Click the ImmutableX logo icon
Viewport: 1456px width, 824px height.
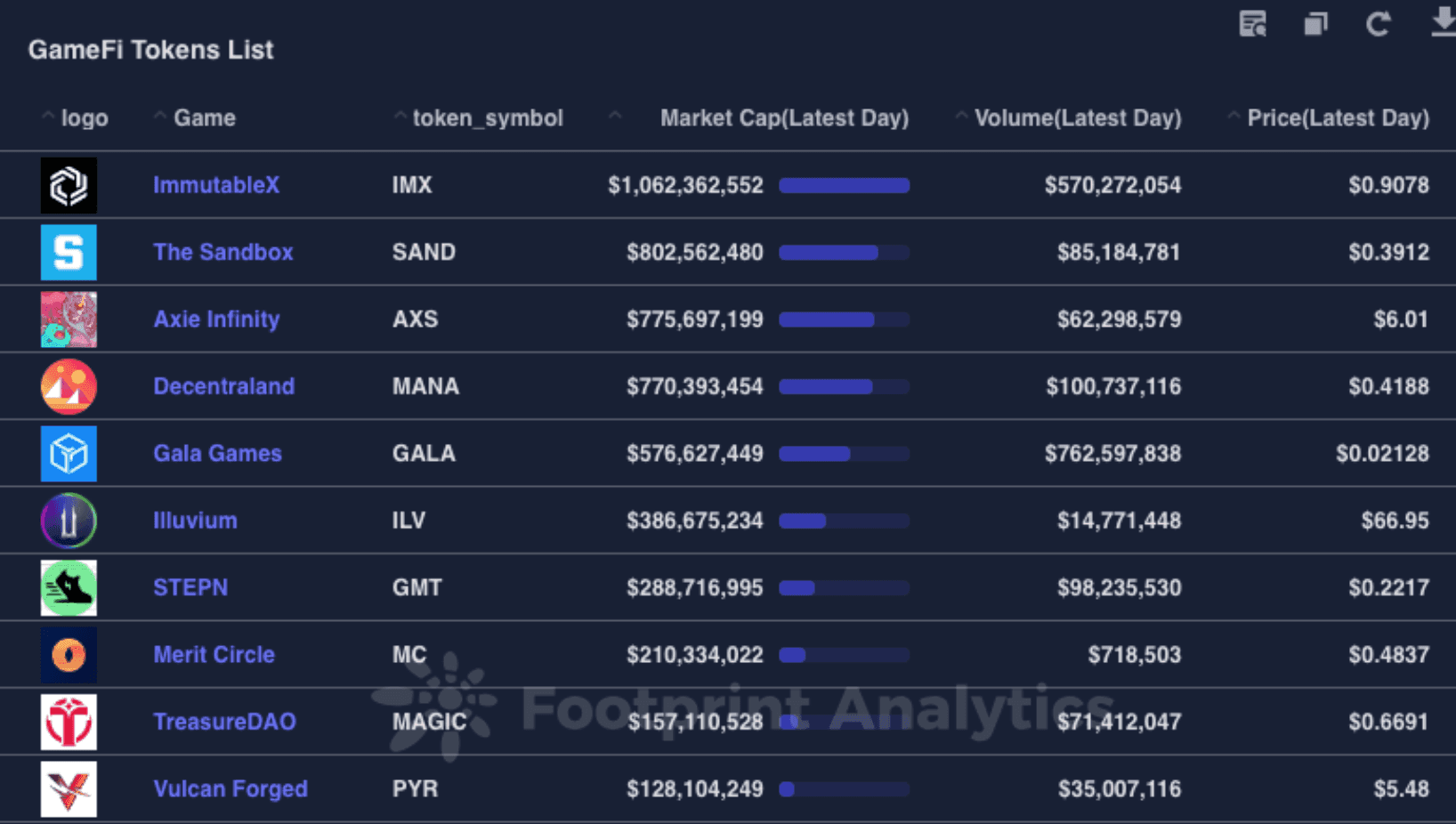69,185
